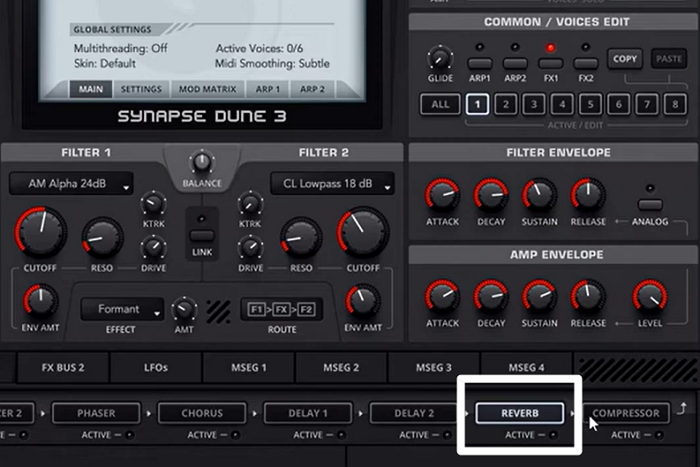Toggle the filter LINK button

click(x=202, y=235)
